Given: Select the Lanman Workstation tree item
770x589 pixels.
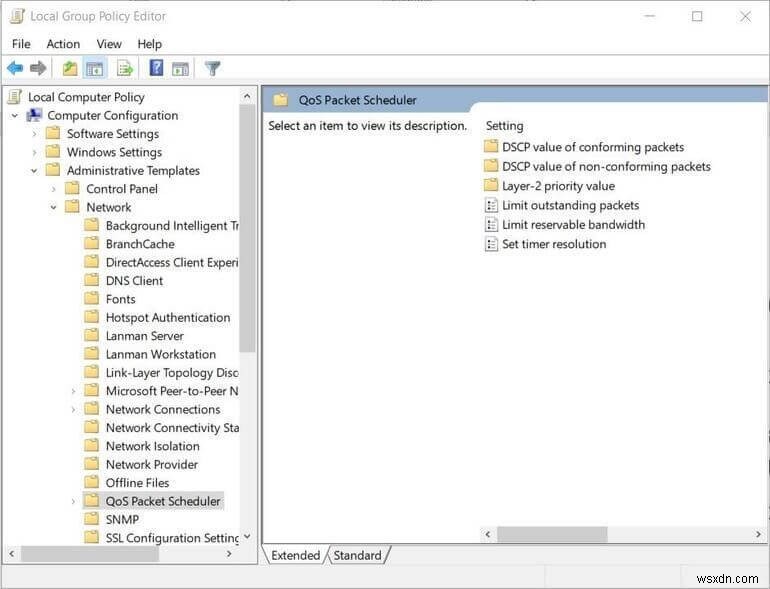Looking at the screenshot, I should coord(161,354).
